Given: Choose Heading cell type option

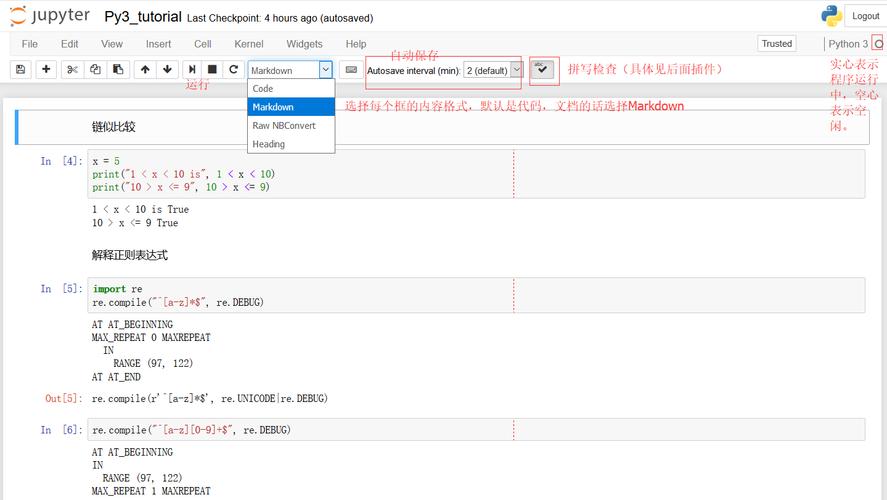Looking at the screenshot, I should 291,144.
